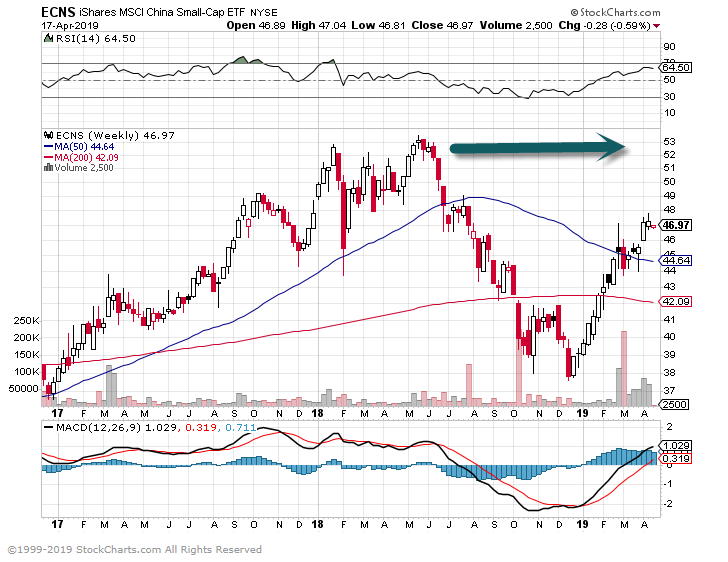
Task: Click the RSI(14) 64.50 label
Action: [x=96, y=39]
